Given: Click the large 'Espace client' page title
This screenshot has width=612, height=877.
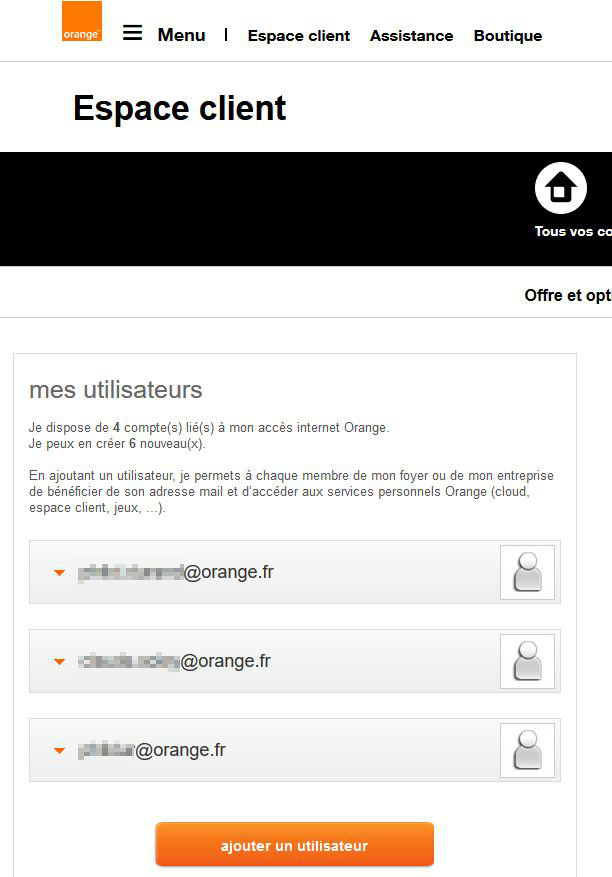Looking at the screenshot, I should [180, 108].
